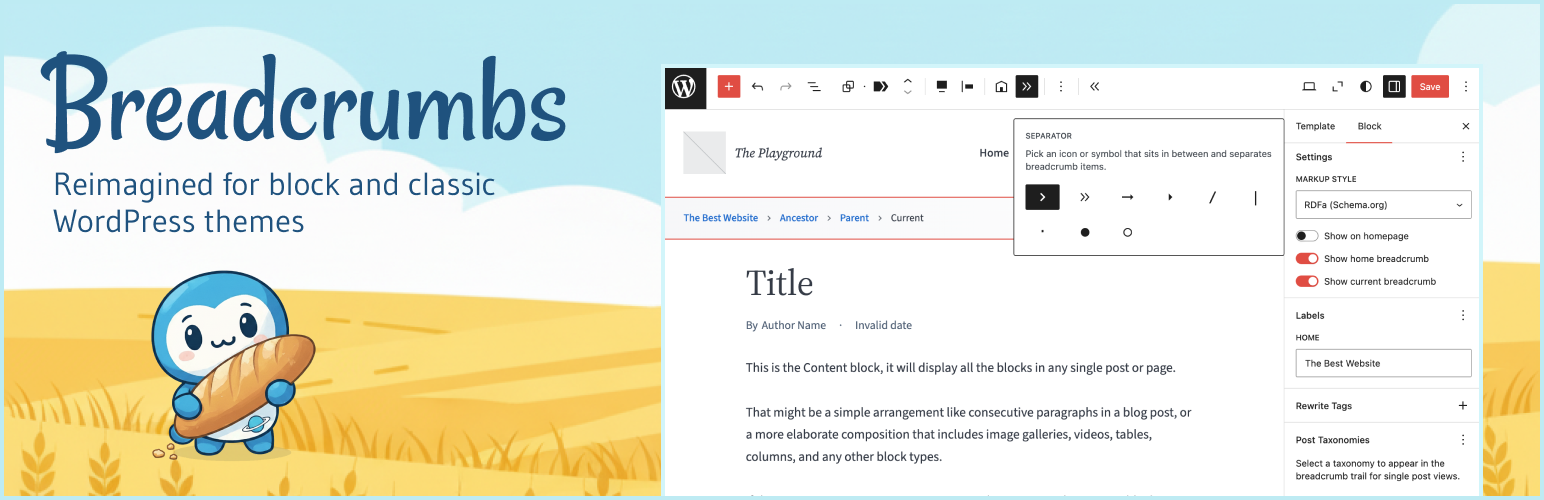Click the Home navigation link
Viewport: 1544px width, 500px height.
click(994, 153)
